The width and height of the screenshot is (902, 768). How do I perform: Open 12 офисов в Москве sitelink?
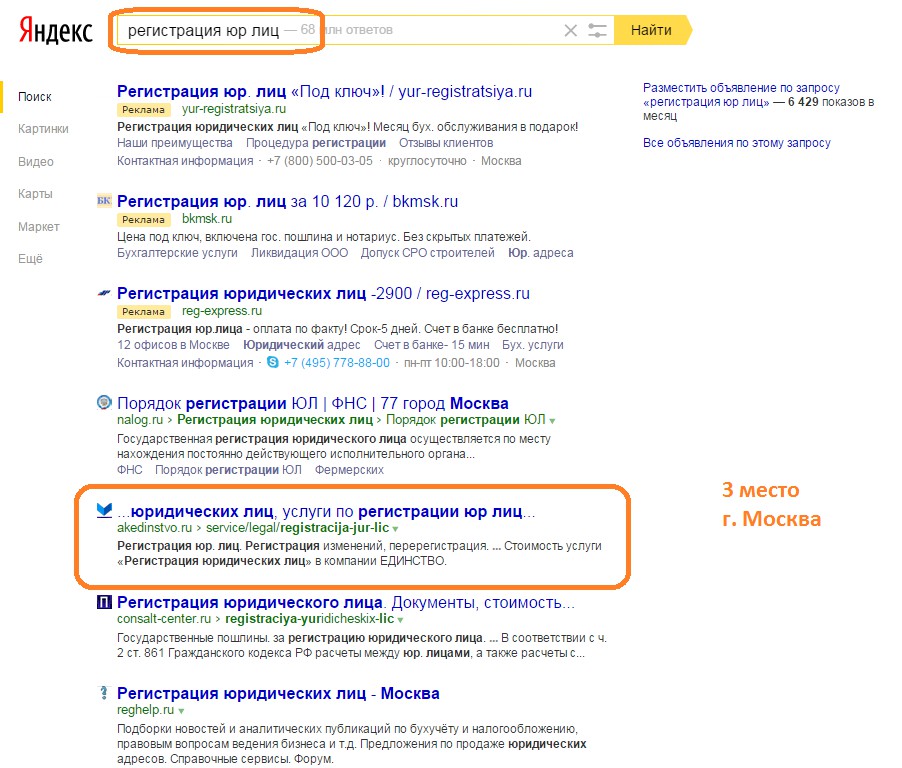[x=173, y=345]
